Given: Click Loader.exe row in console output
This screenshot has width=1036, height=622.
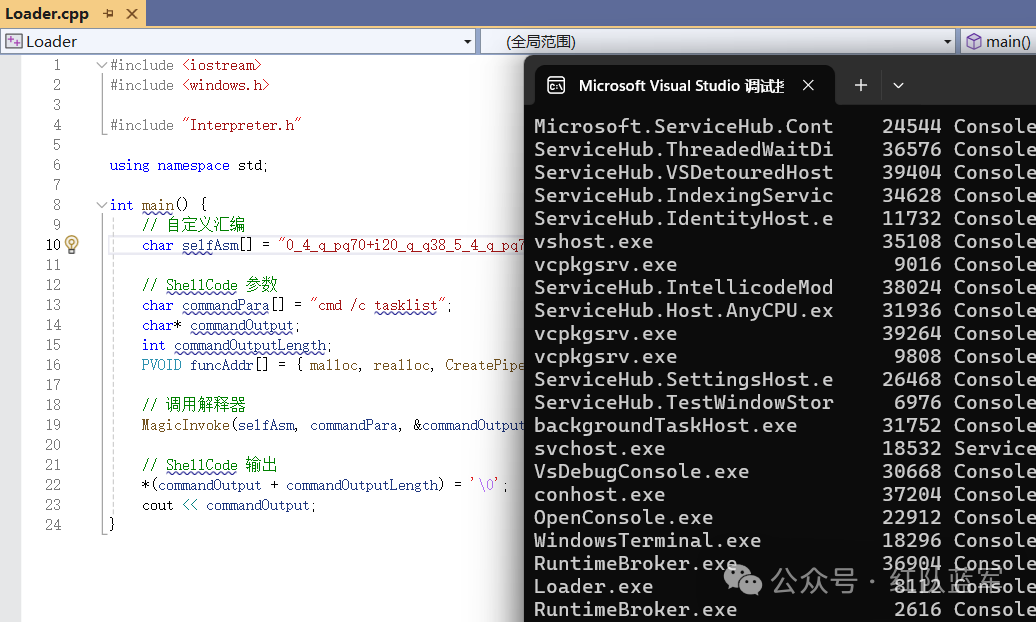Looking at the screenshot, I should click(593, 586).
